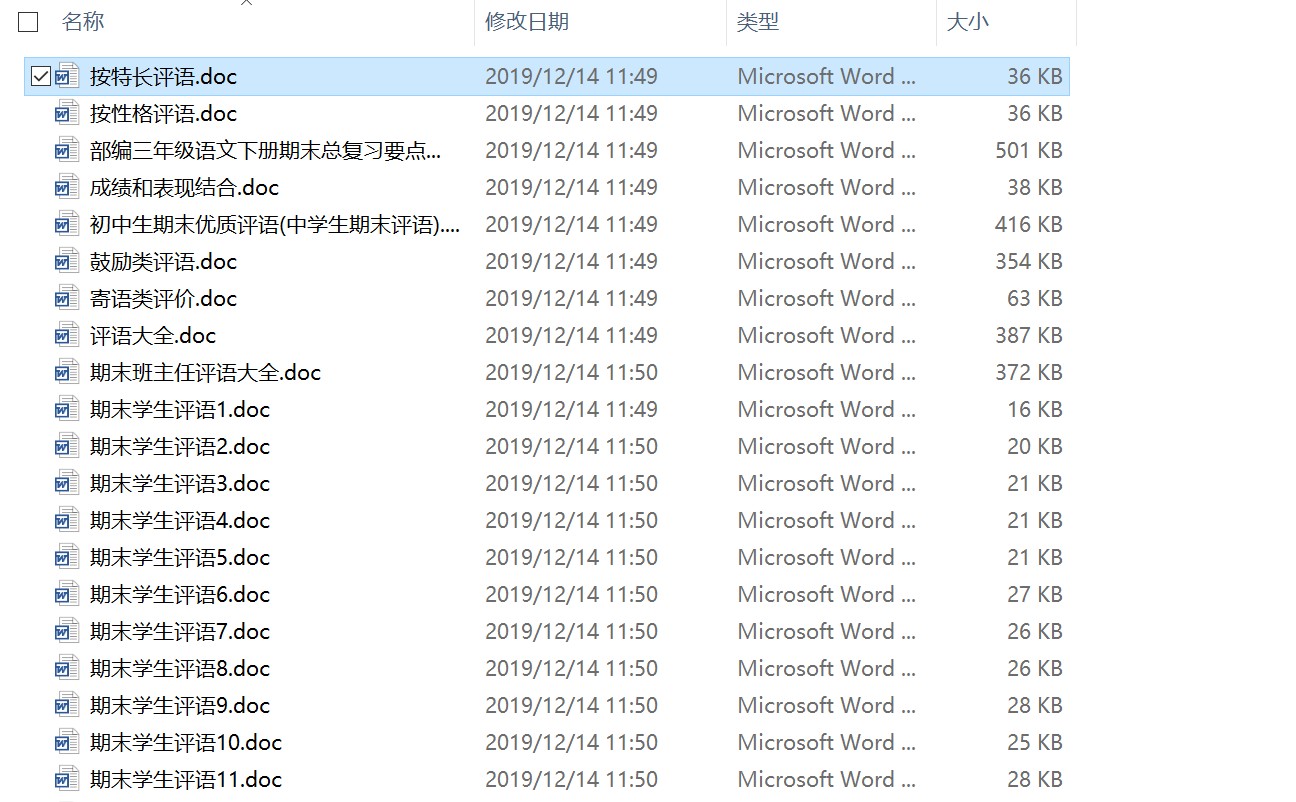Click the Word icon of 期末学生评语11.doc

(x=67, y=779)
